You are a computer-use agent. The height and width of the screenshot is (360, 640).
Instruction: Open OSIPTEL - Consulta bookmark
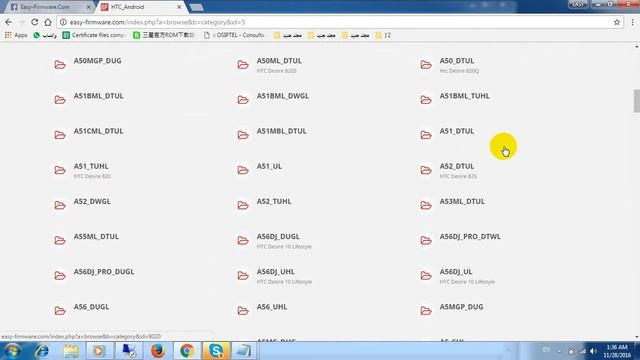234,35
